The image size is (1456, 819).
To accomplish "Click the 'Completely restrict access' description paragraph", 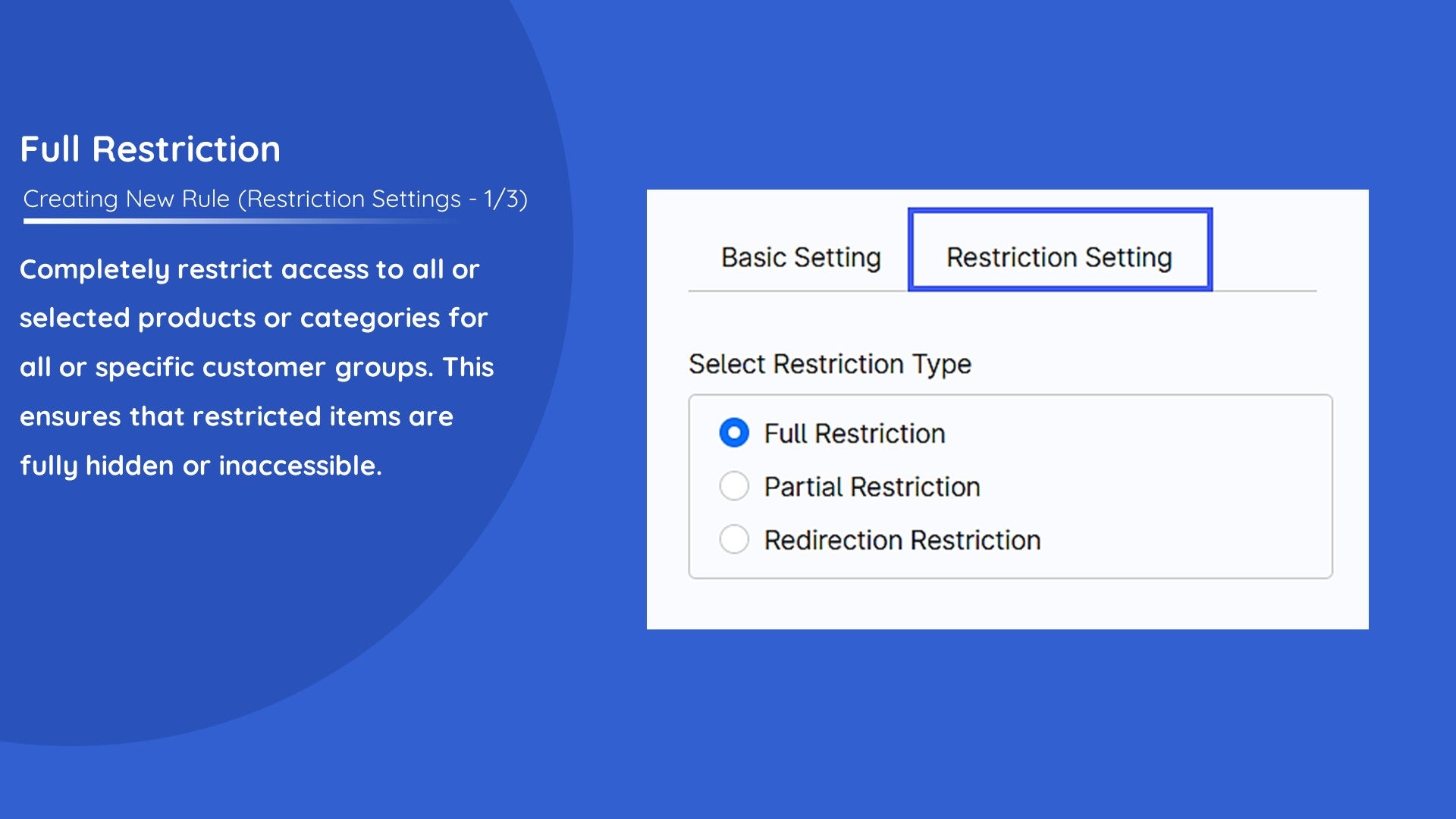I will pos(256,368).
